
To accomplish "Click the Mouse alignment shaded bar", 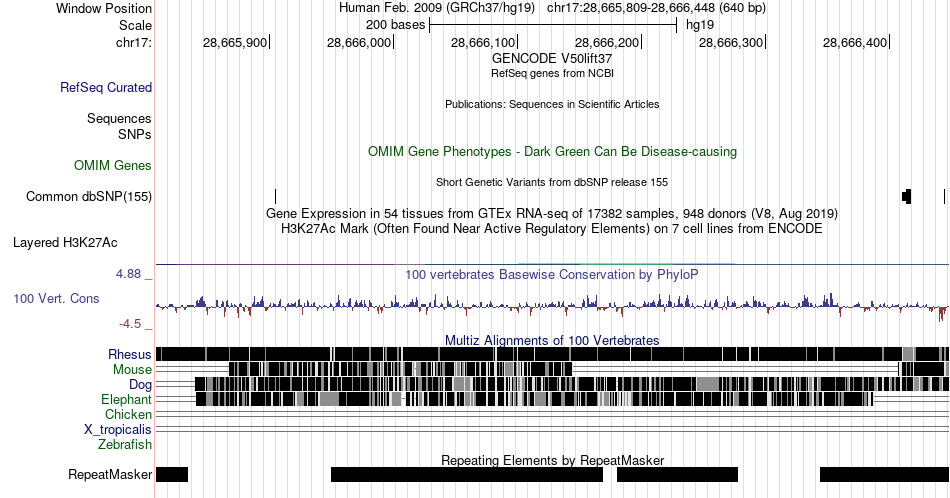I will (x=400, y=369).
